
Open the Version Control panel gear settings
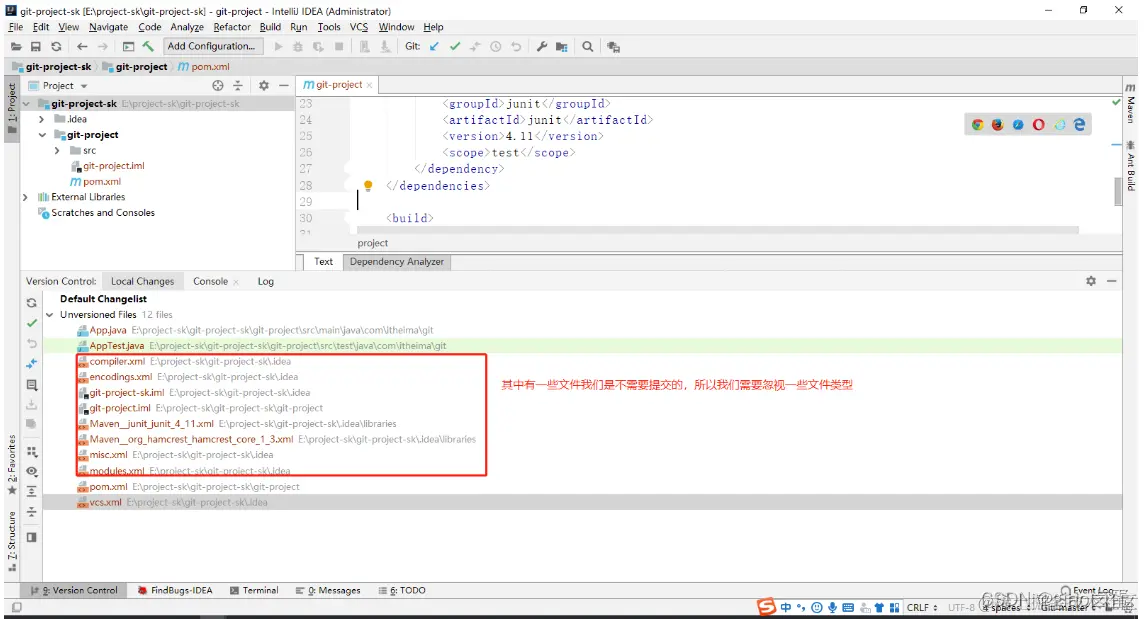coord(1091,281)
